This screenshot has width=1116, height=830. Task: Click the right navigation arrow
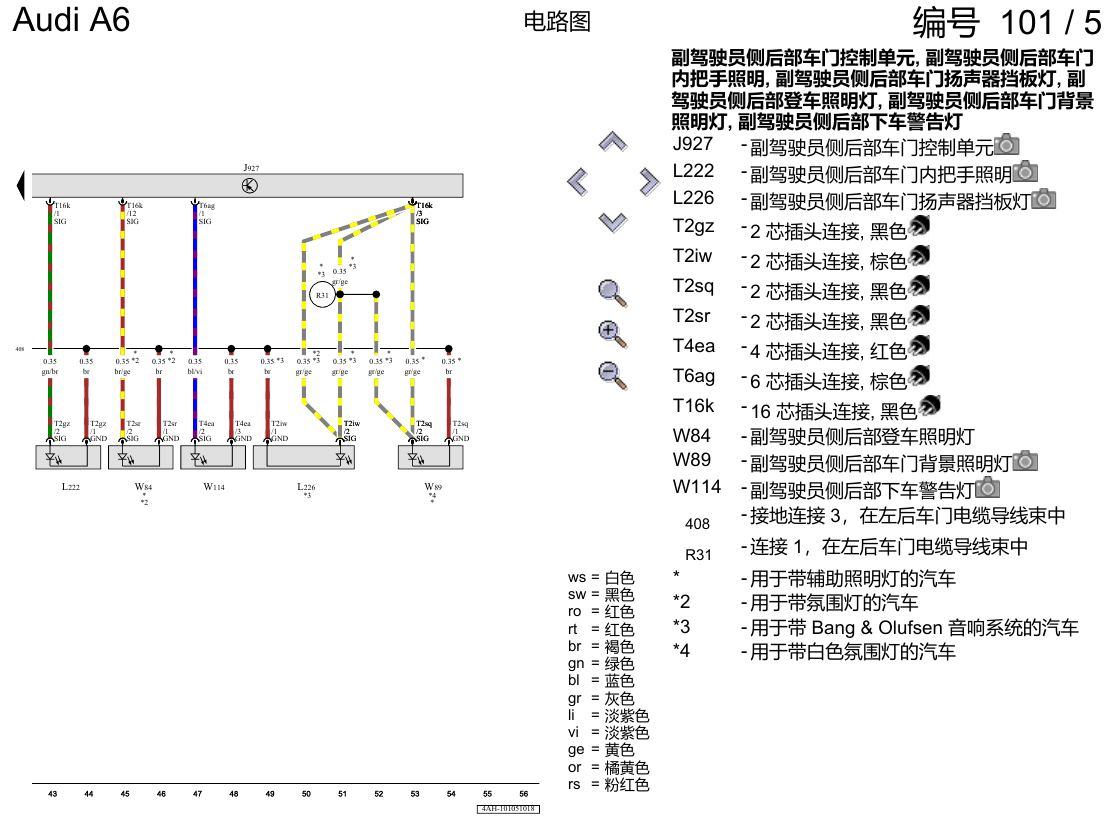pyautogui.click(x=648, y=182)
